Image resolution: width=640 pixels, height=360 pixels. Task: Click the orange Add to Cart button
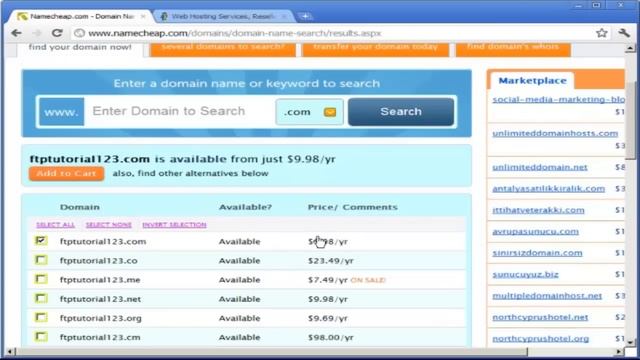click(66, 173)
